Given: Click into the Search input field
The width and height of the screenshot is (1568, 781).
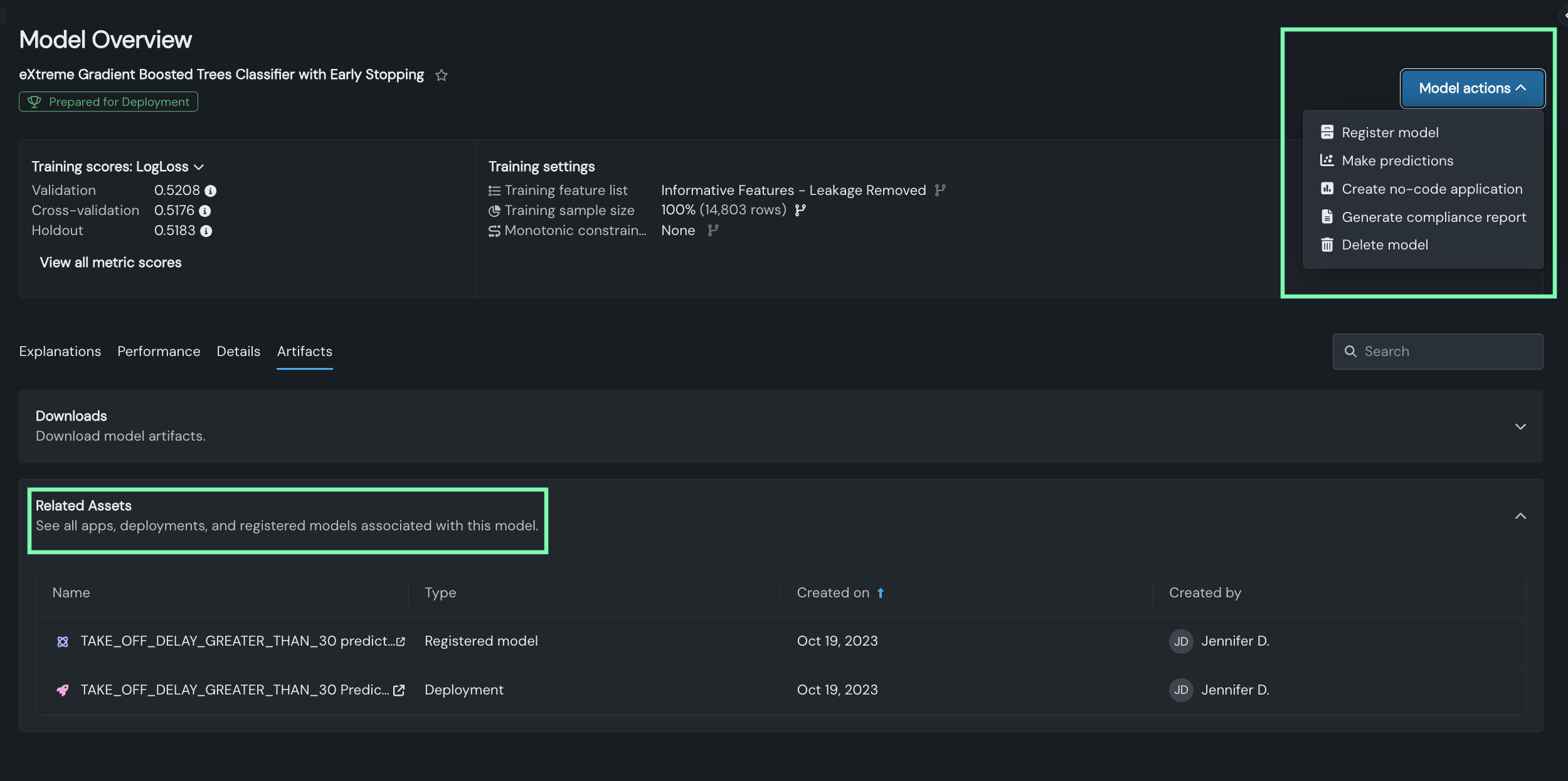Looking at the screenshot, I should [1449, 352].
